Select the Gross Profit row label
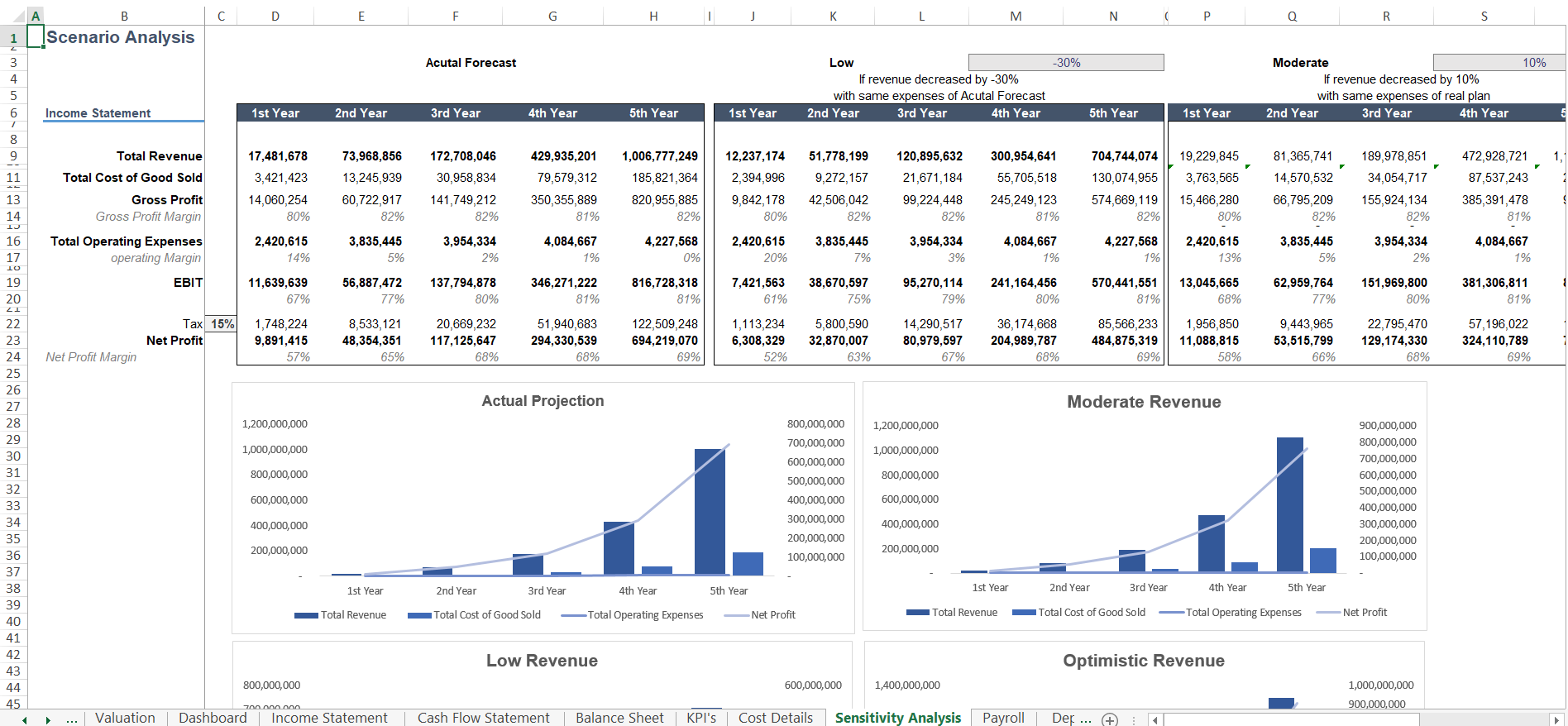This screenshot has width=1568, height=726. pyautogui.click(x=167, y=200)
